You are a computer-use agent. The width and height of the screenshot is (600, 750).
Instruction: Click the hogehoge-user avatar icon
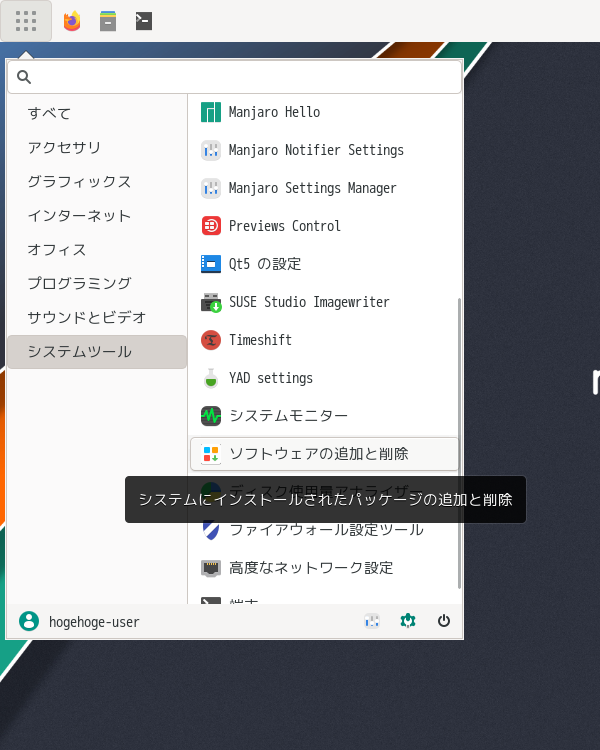(29, 621)
